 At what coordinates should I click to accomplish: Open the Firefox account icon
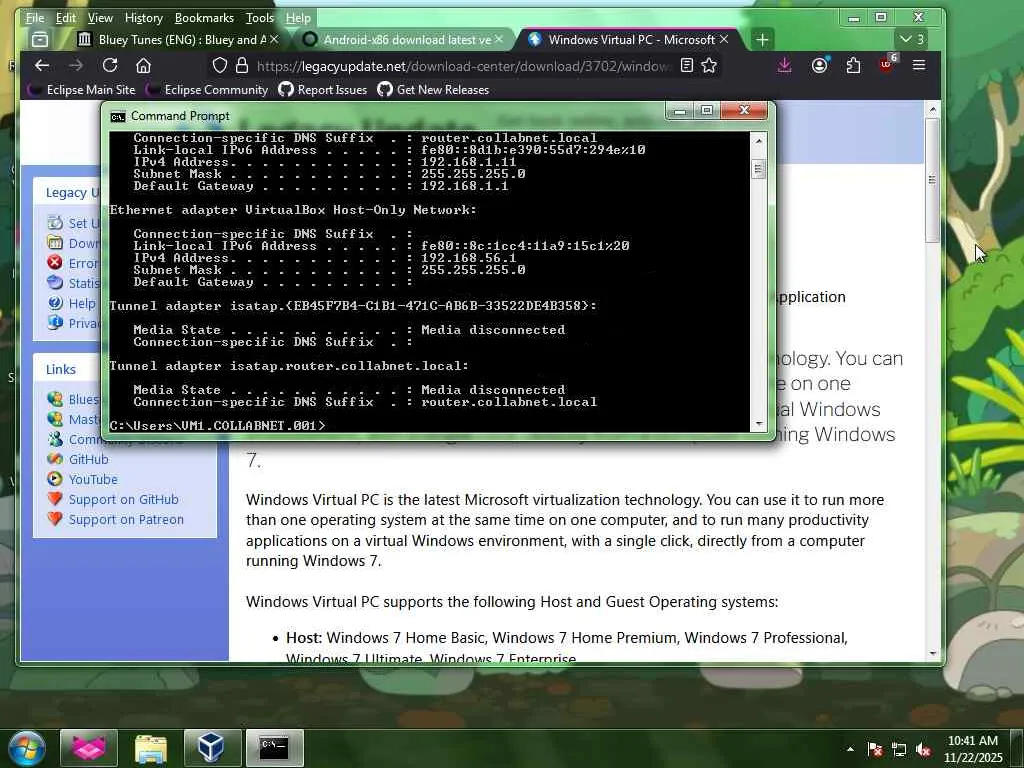(x=819, y=65)
